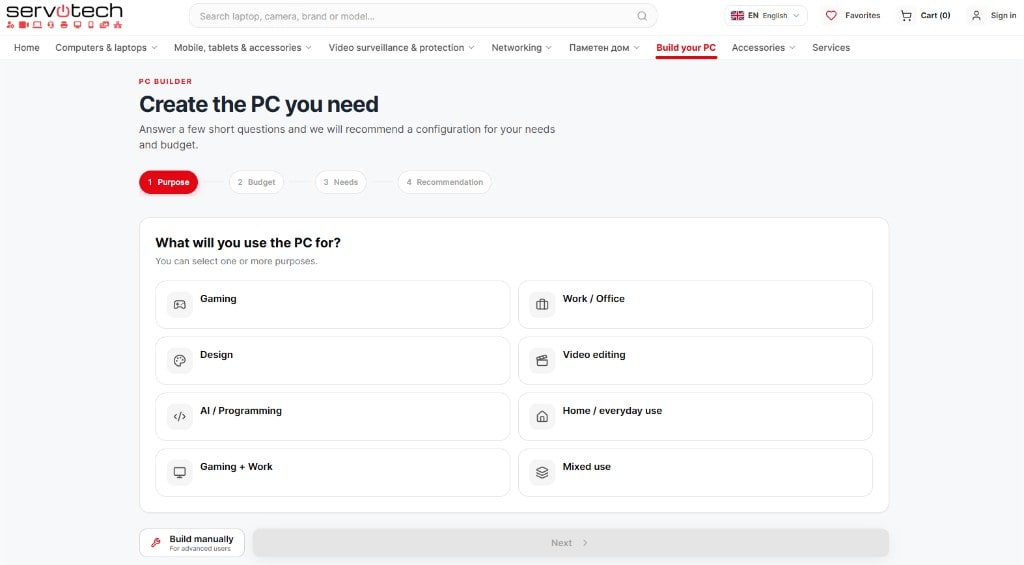Image resolution: width=1024 pixels, height=565 pixels.
Task: Click the Build manually button
Action: (x=191, y=543)
